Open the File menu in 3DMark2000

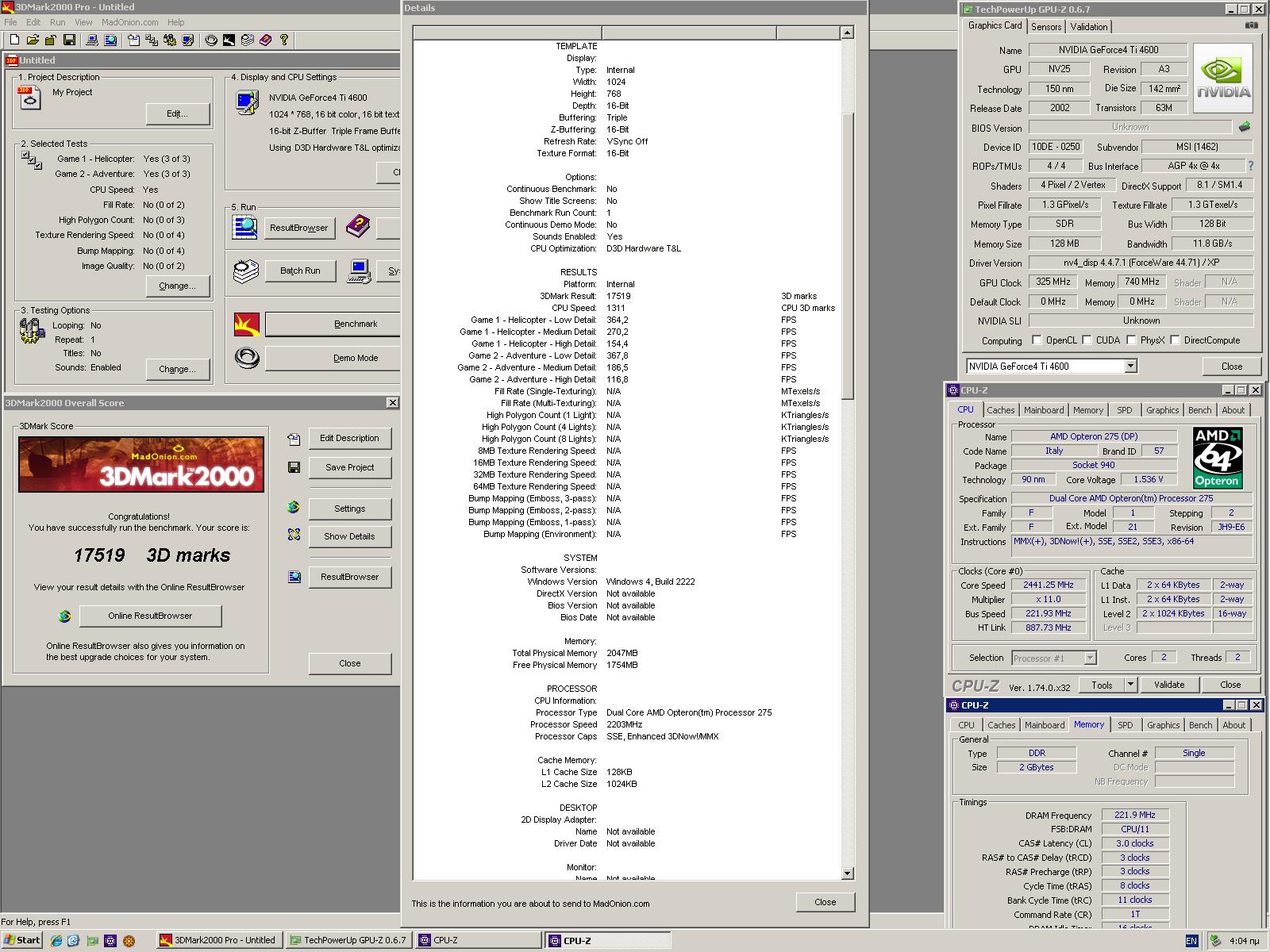coord(10,22)
